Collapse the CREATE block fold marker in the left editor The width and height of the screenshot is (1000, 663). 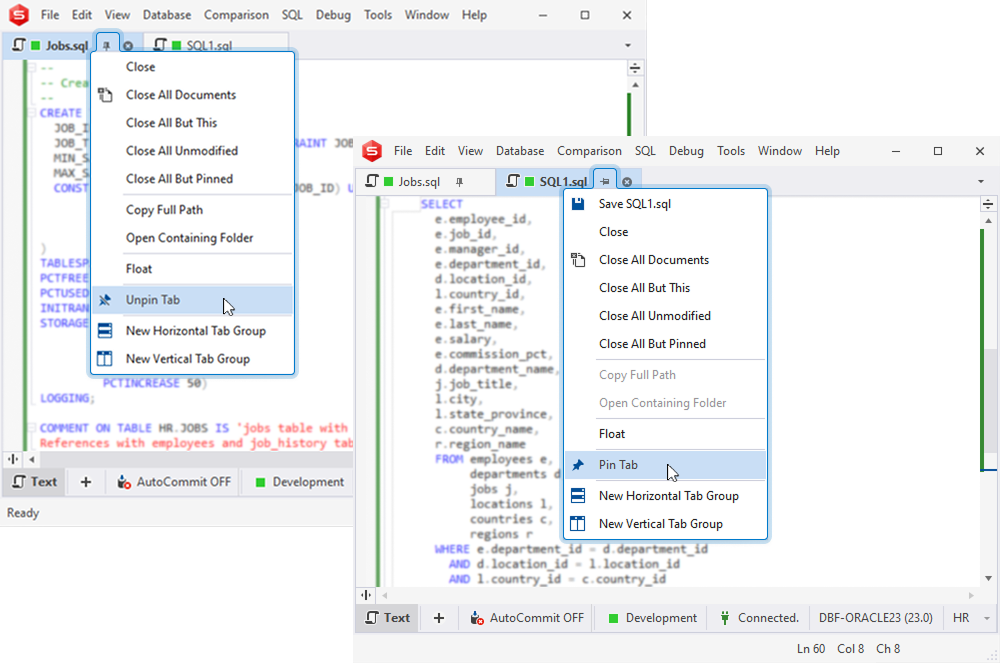click(x=31, y=113)
